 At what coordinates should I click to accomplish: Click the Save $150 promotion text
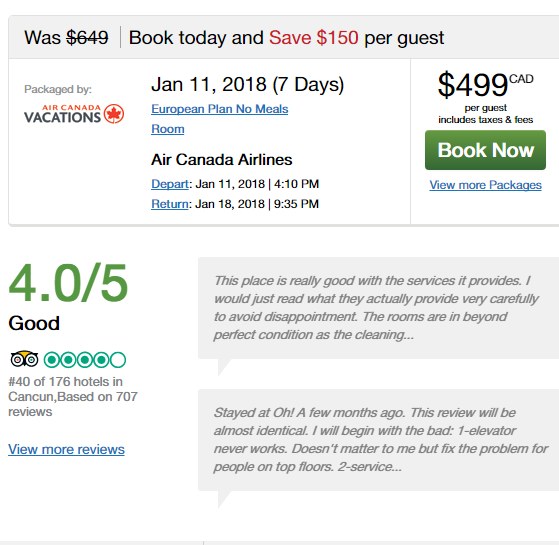[313, 37]
